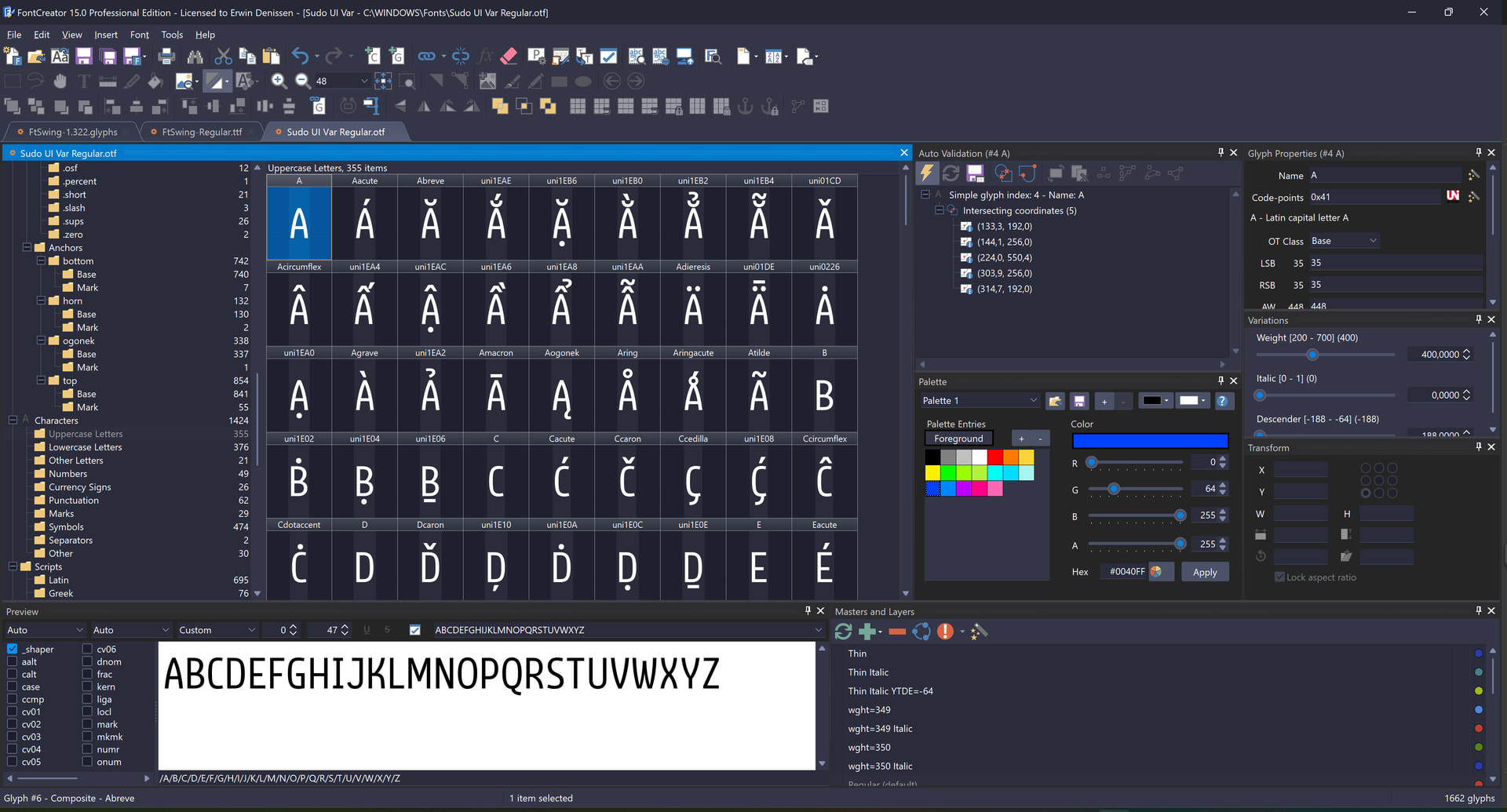The width and height of the screenshot is (1507, 812).
Task: Click the zoom in magnifier icon
Action: 278,81
